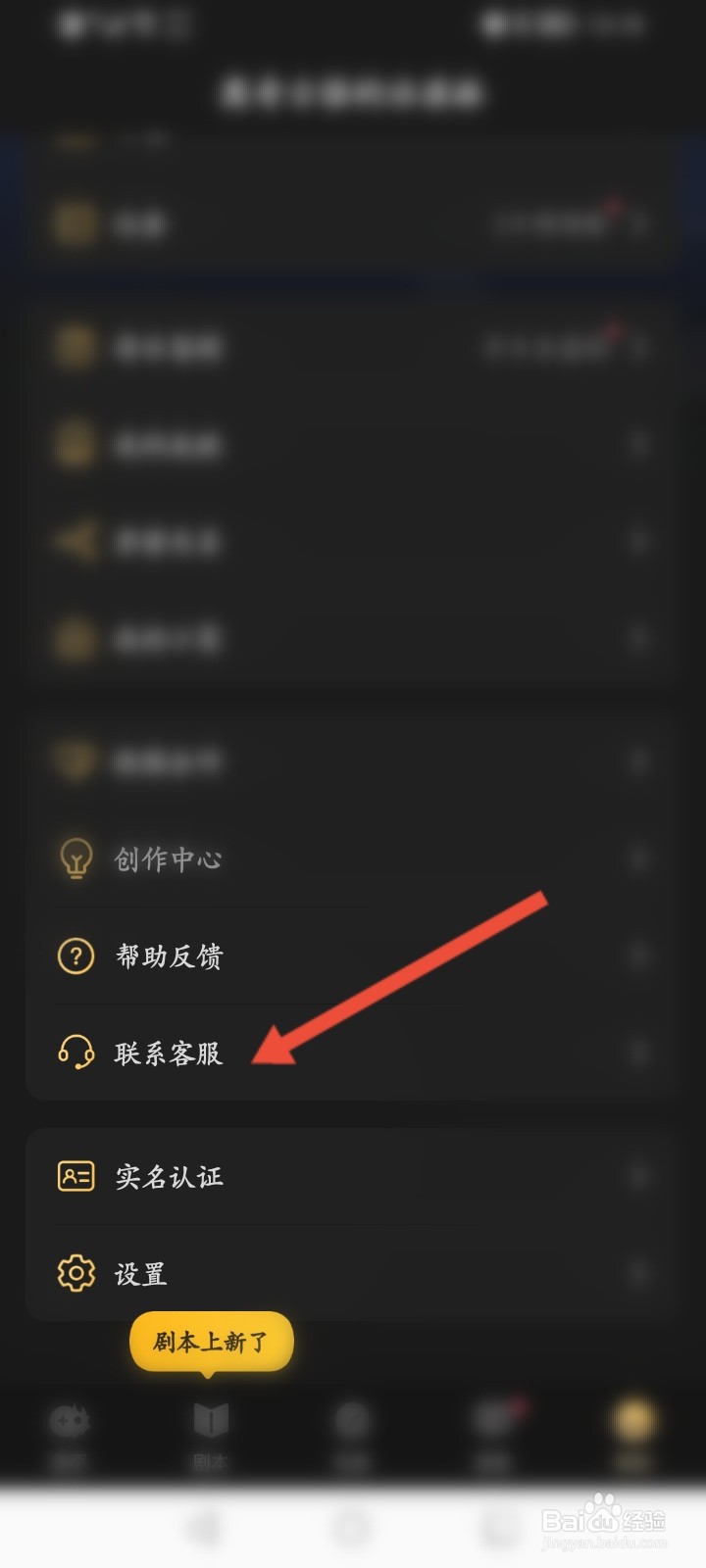Tap the highlighted profile icon in bottom bar

(x=633, y=1420)
